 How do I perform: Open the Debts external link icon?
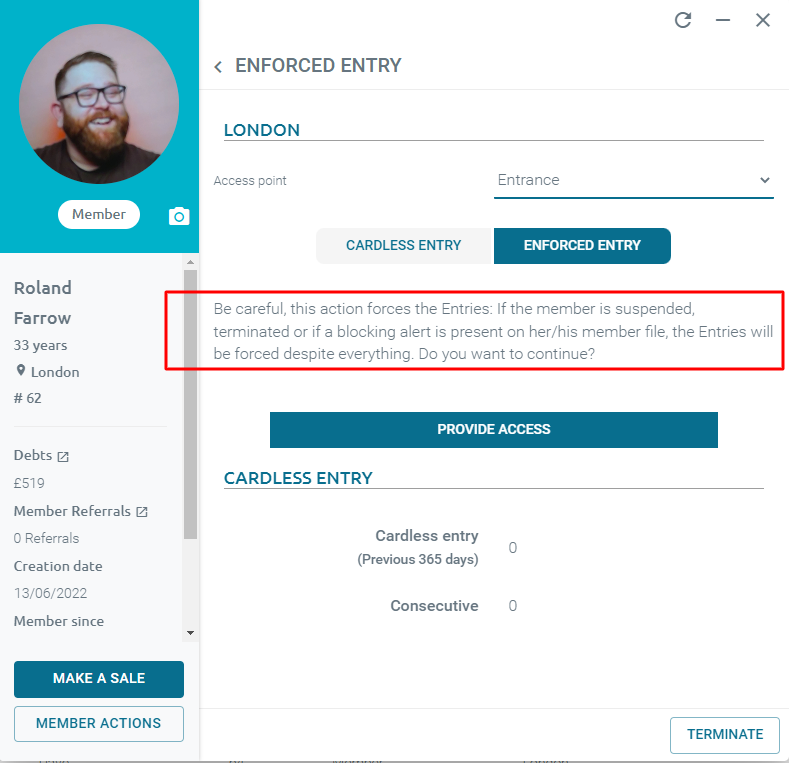tap(63, 456)
